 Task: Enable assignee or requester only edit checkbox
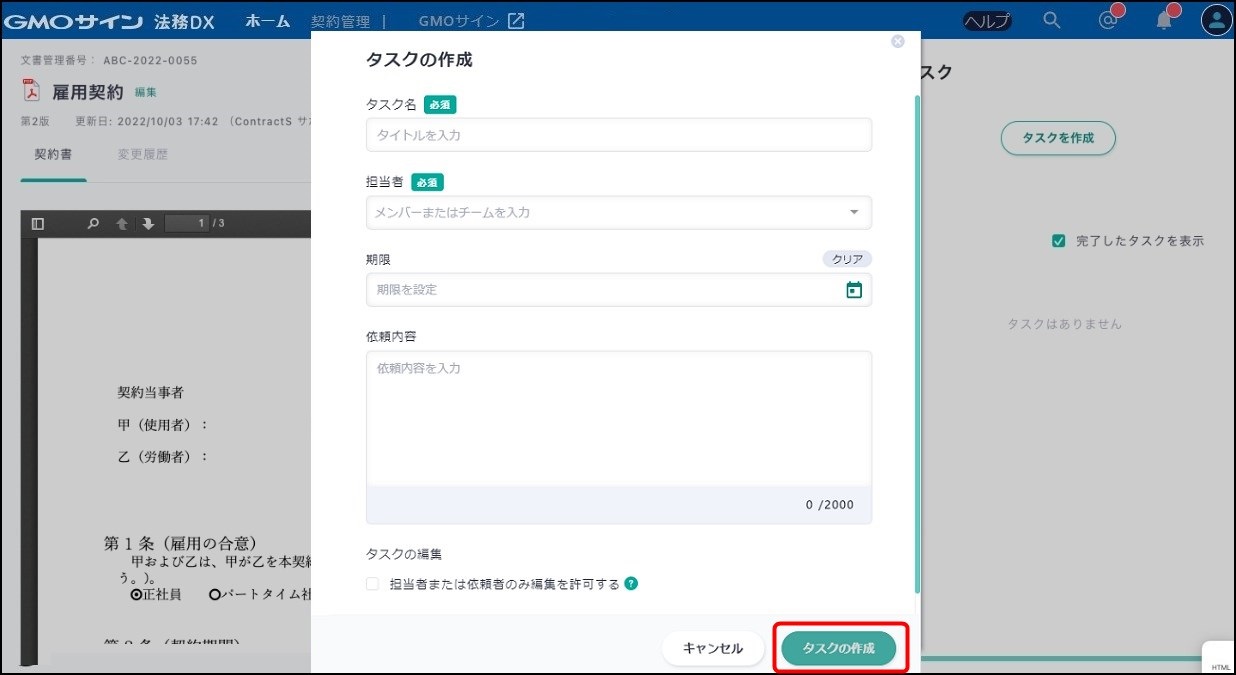tap(372, 584)
